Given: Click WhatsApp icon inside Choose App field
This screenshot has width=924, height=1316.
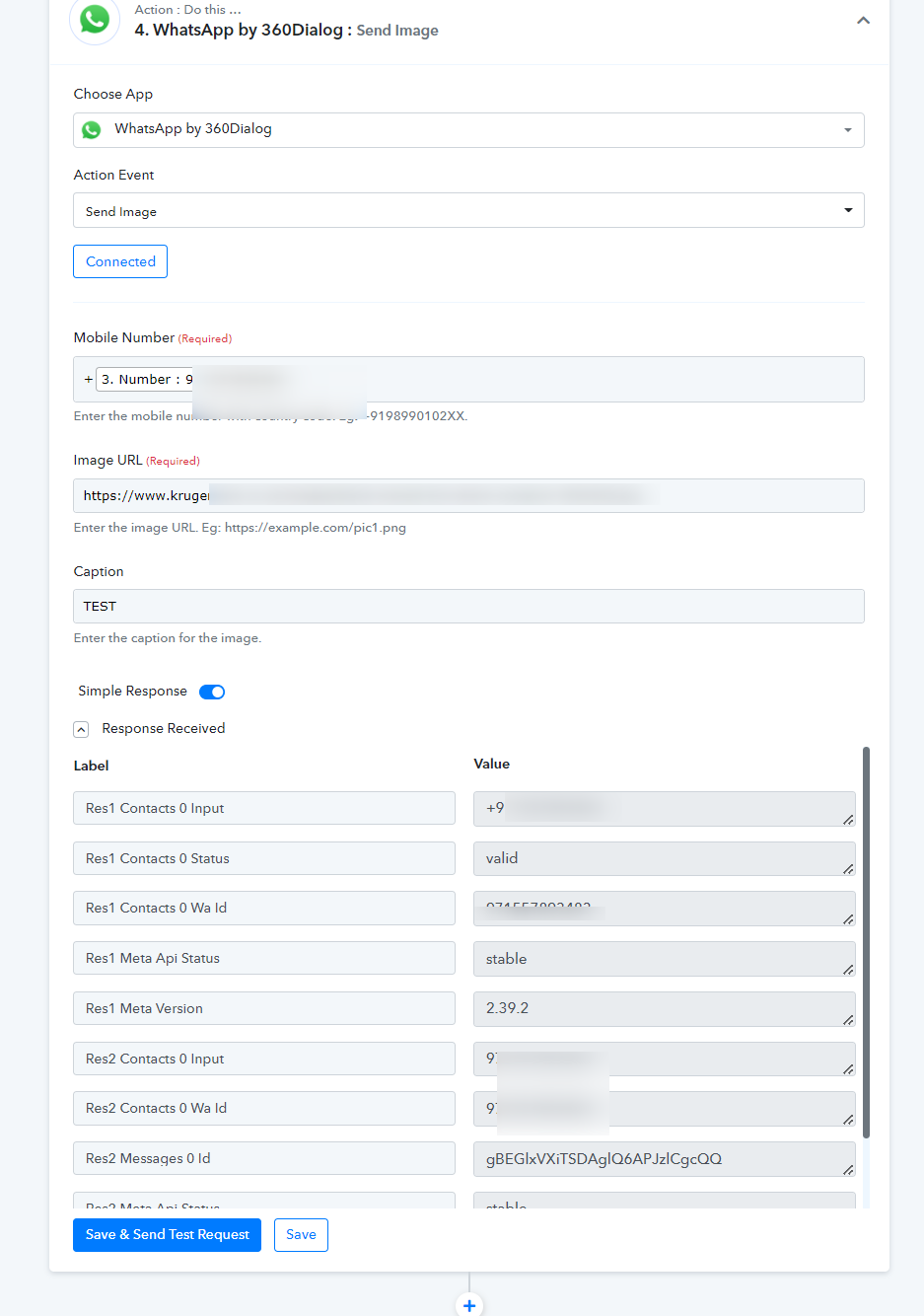Looking at the screenshot, I should pos(92,130).
